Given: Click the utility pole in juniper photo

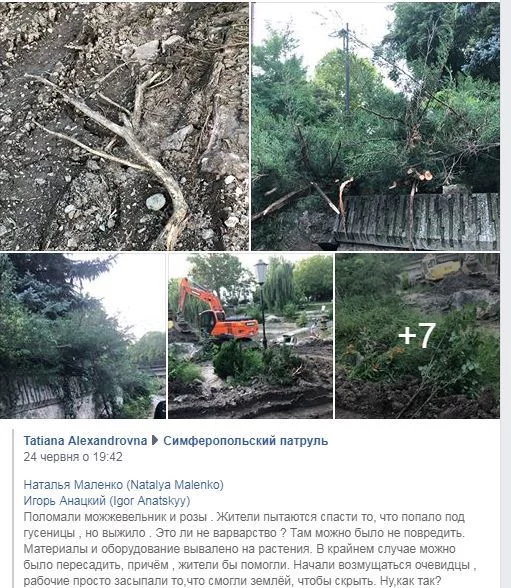Looking at the screenshot, I should click(347, 68).
